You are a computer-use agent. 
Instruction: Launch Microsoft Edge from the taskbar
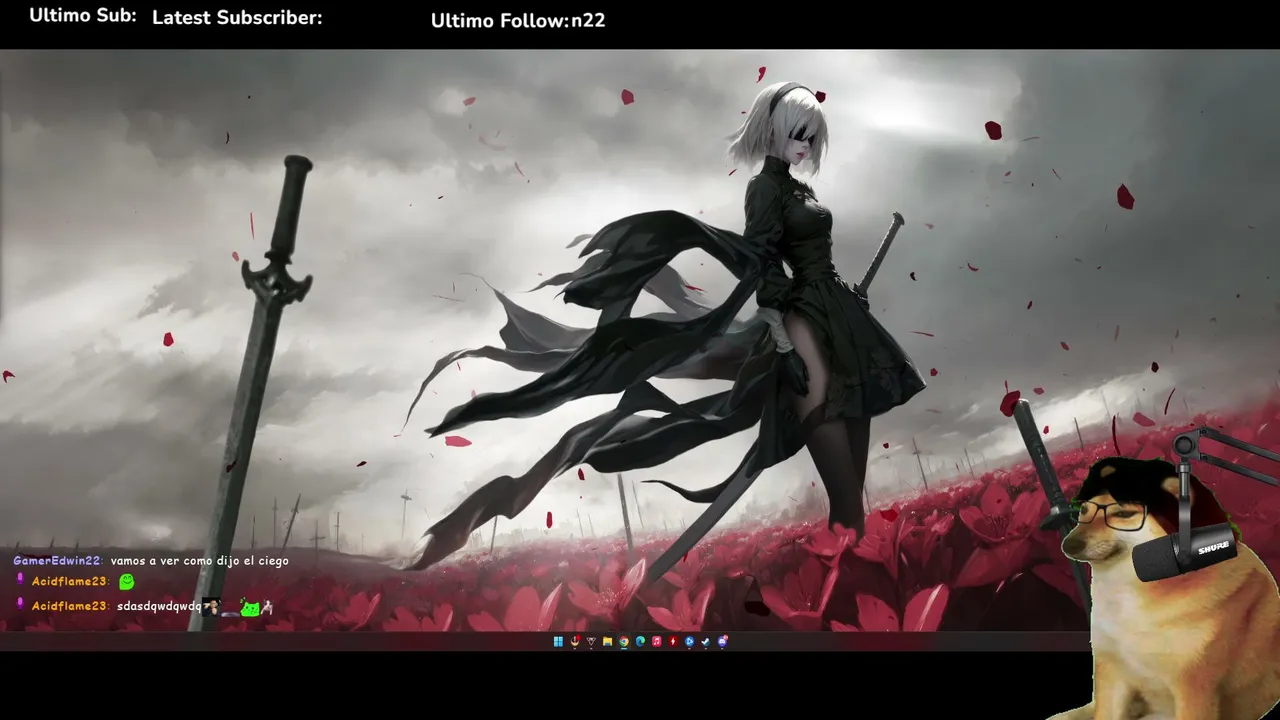click(x=640, y=642)
